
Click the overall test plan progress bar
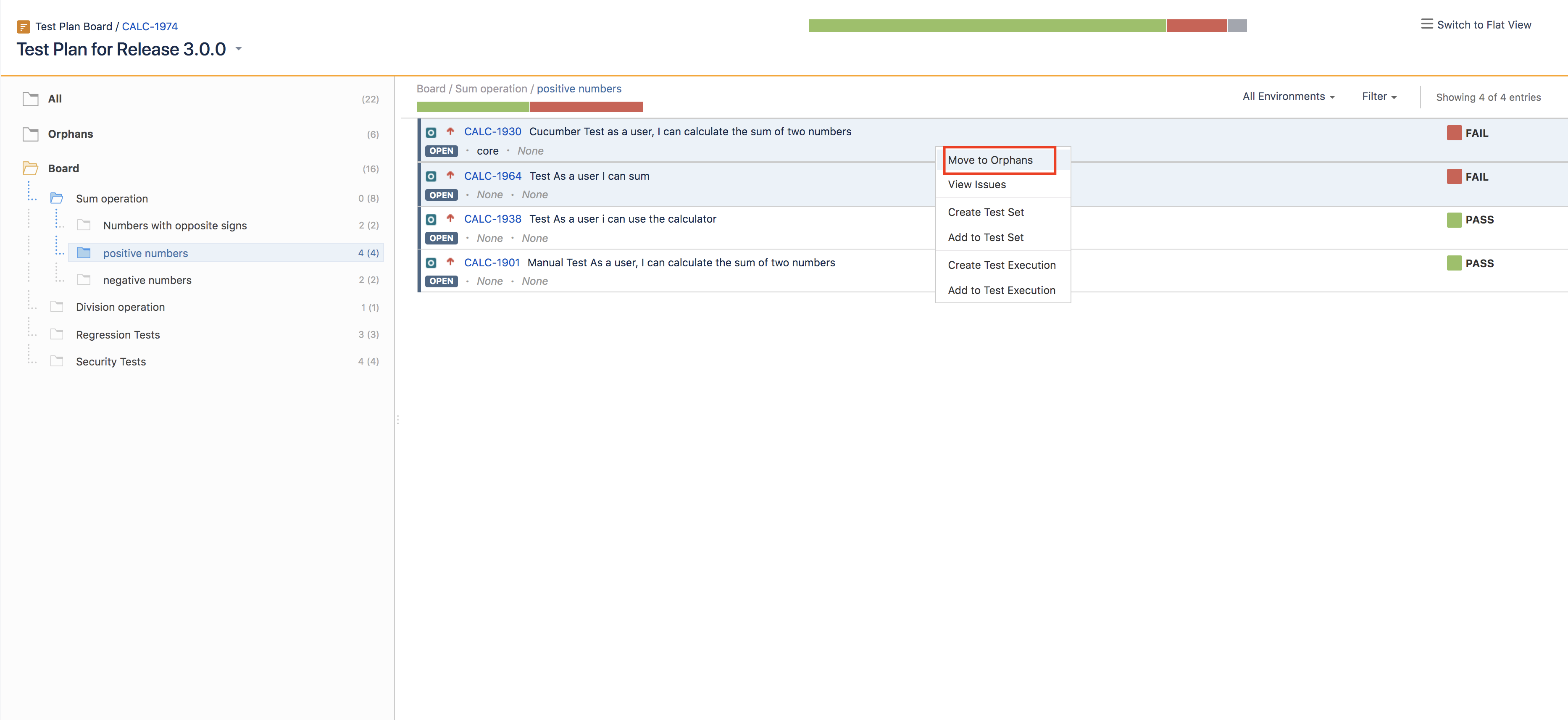pyautogui.click(x=1028, y=26)
